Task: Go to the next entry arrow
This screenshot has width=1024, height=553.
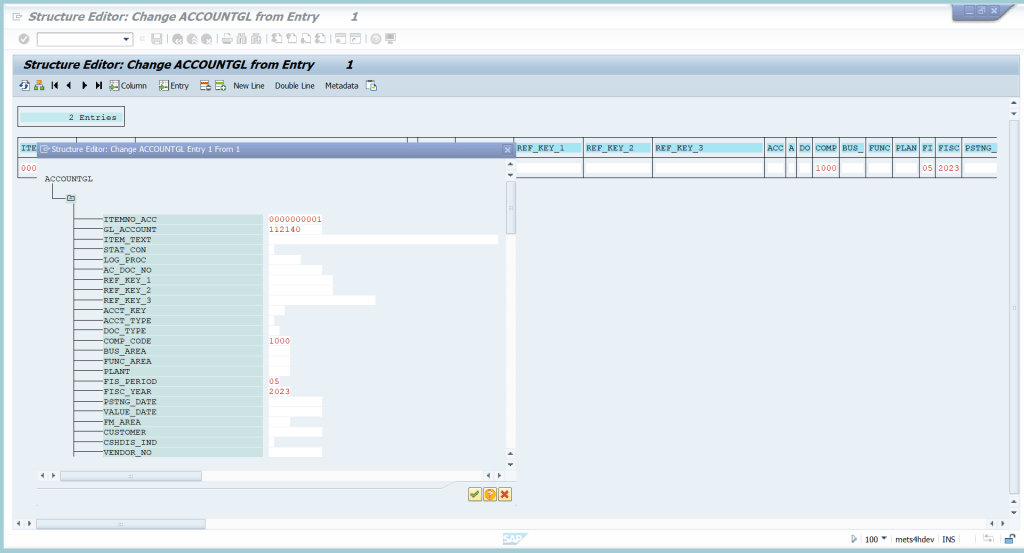Action: [84, 86]
